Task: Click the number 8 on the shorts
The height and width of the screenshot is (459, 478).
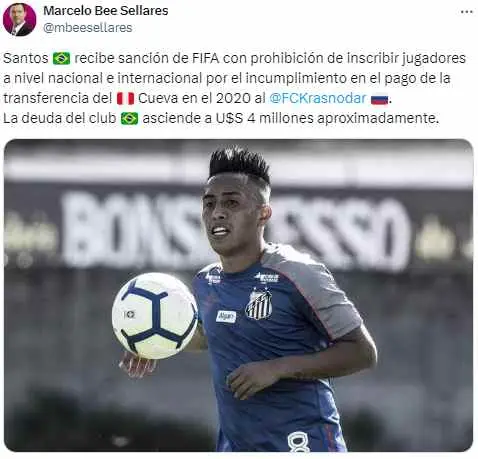Action: tap(299, 442)
